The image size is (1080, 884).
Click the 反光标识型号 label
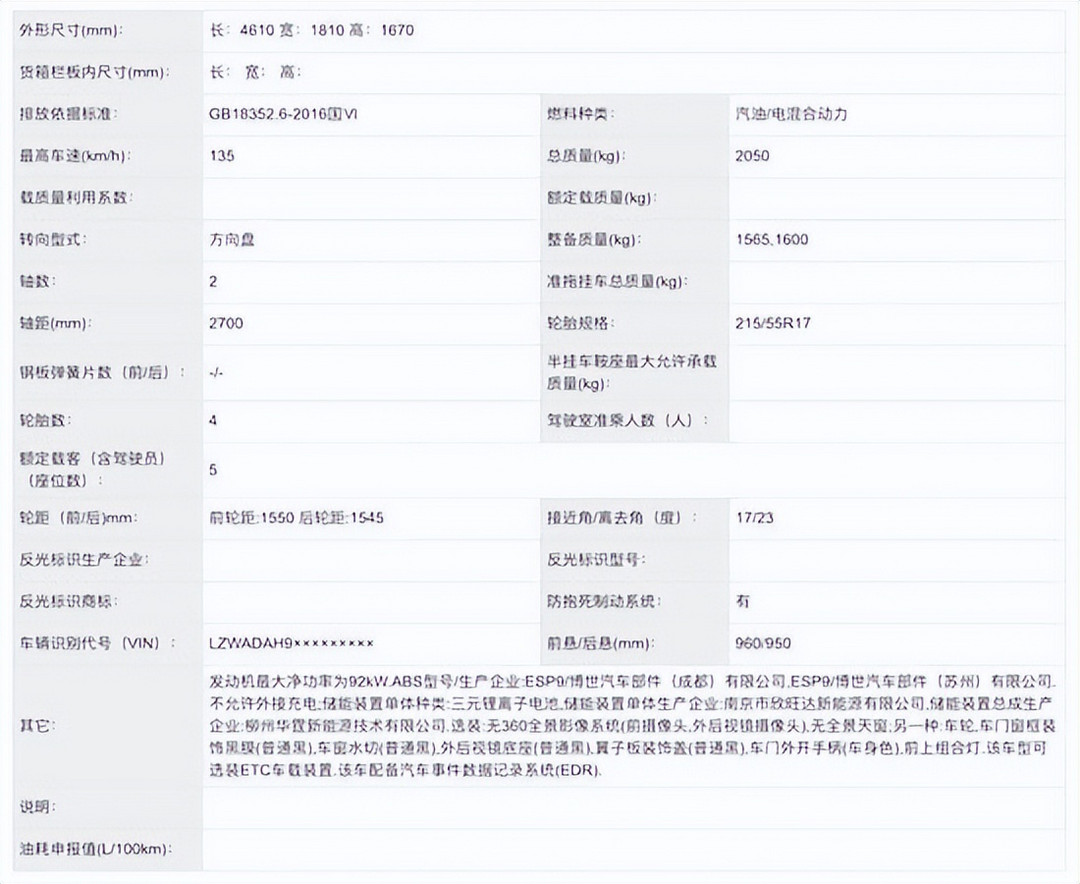tap(596, 559)
